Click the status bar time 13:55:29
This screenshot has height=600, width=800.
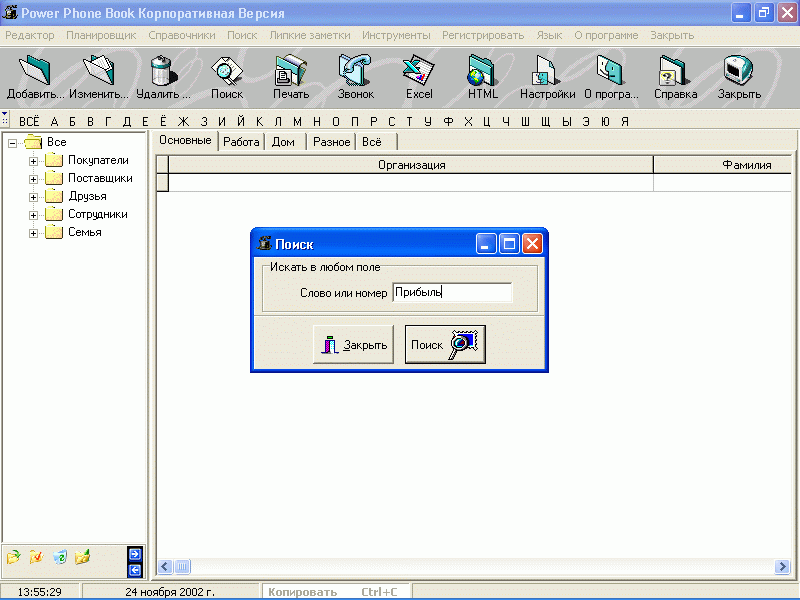40,592
